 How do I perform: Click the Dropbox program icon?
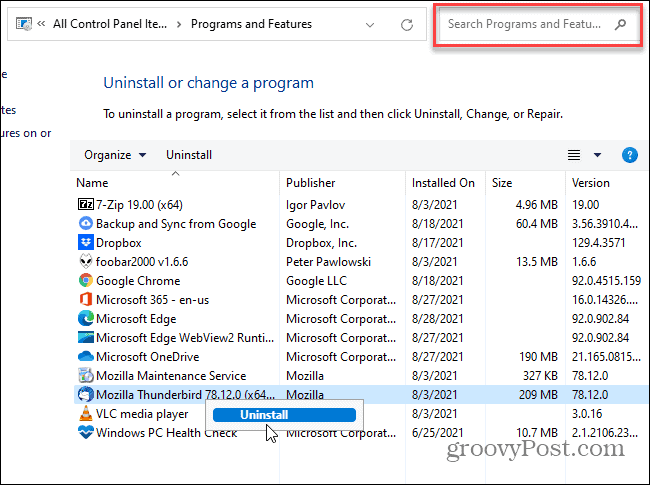click(86, 242)
